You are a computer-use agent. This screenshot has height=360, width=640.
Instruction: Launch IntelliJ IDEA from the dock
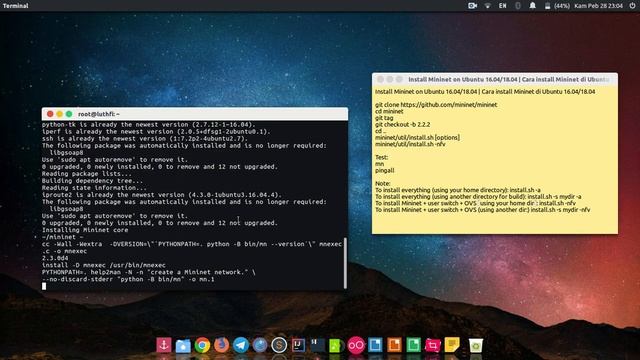click(298, 345)
